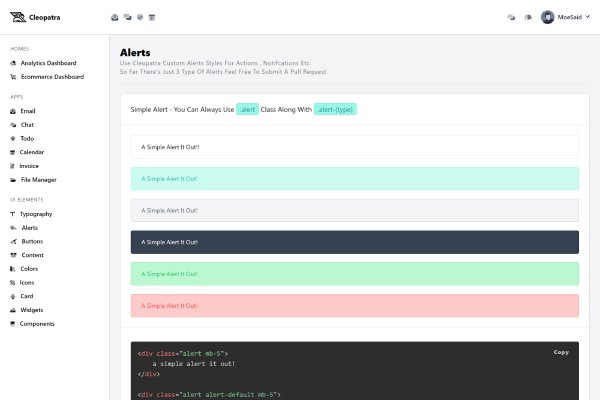
Task: Click the .alert-{type} class tag
Action: click(x=335, y=109)
